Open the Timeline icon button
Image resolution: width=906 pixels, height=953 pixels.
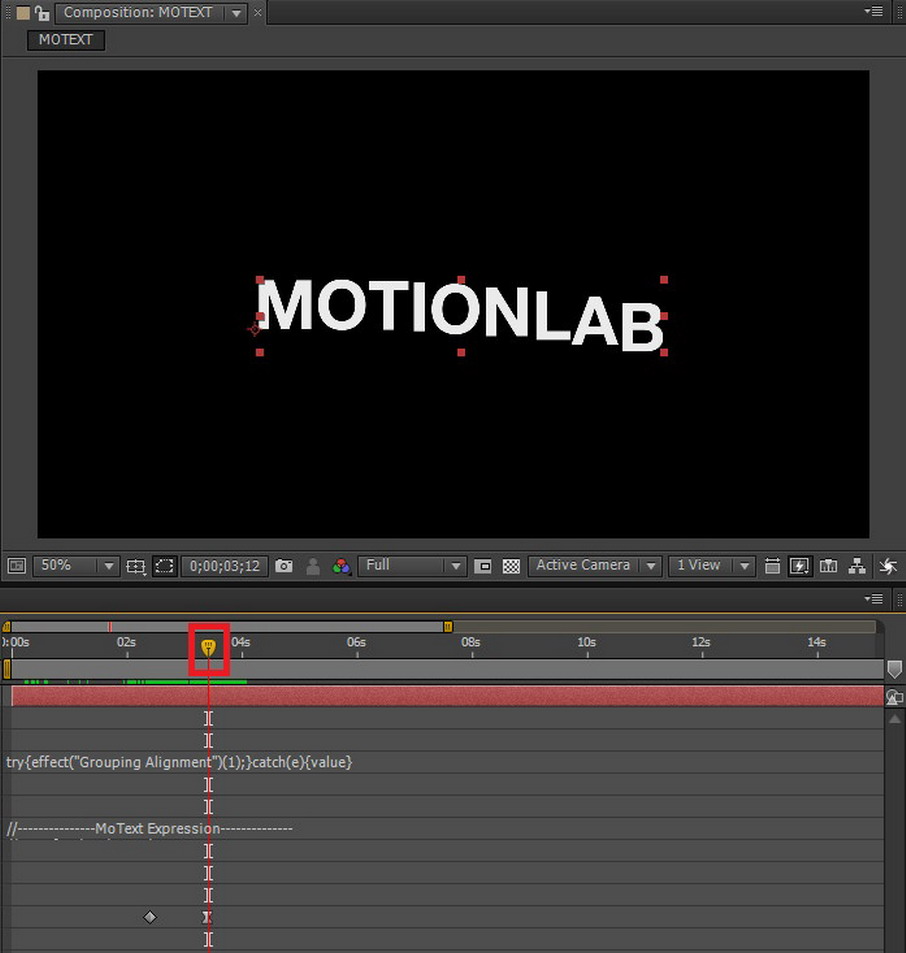[828, 566]
